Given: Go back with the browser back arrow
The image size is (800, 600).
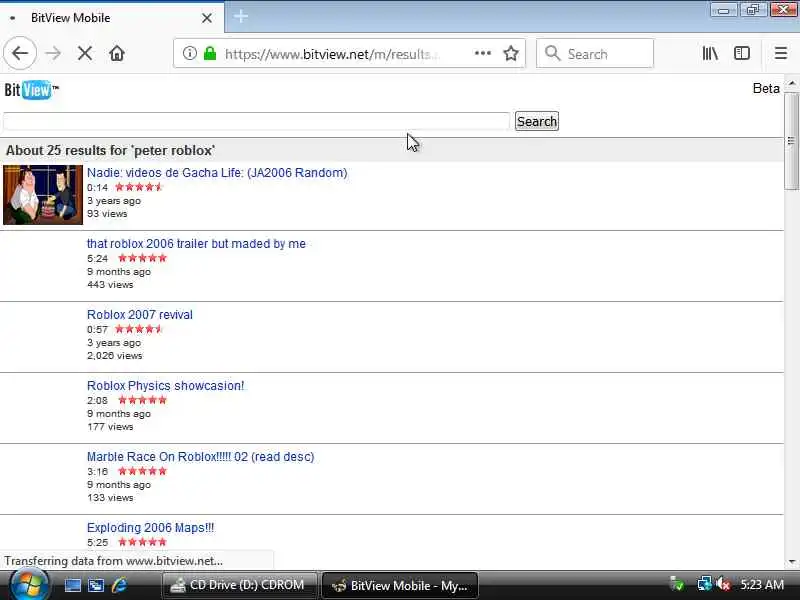Looking at the screenshot, I should point(20,53).
